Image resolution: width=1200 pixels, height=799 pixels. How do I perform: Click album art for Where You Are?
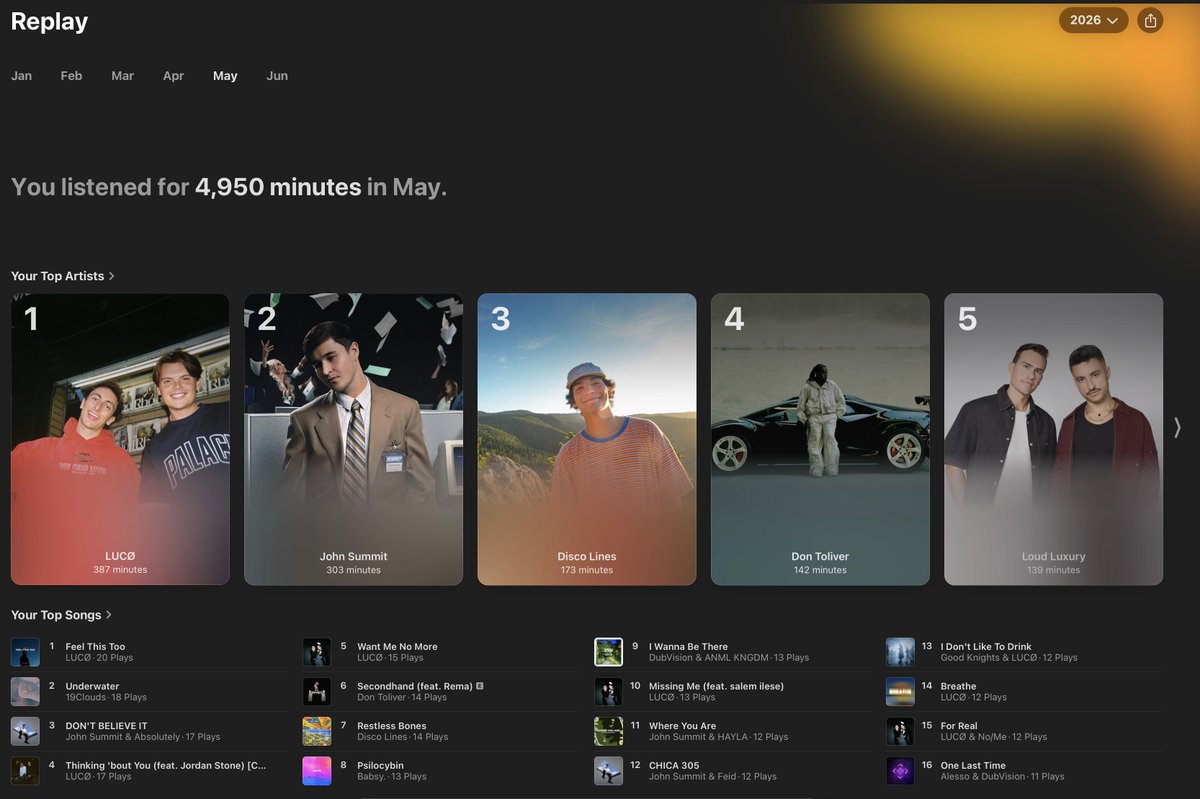(x=608, y=731)
